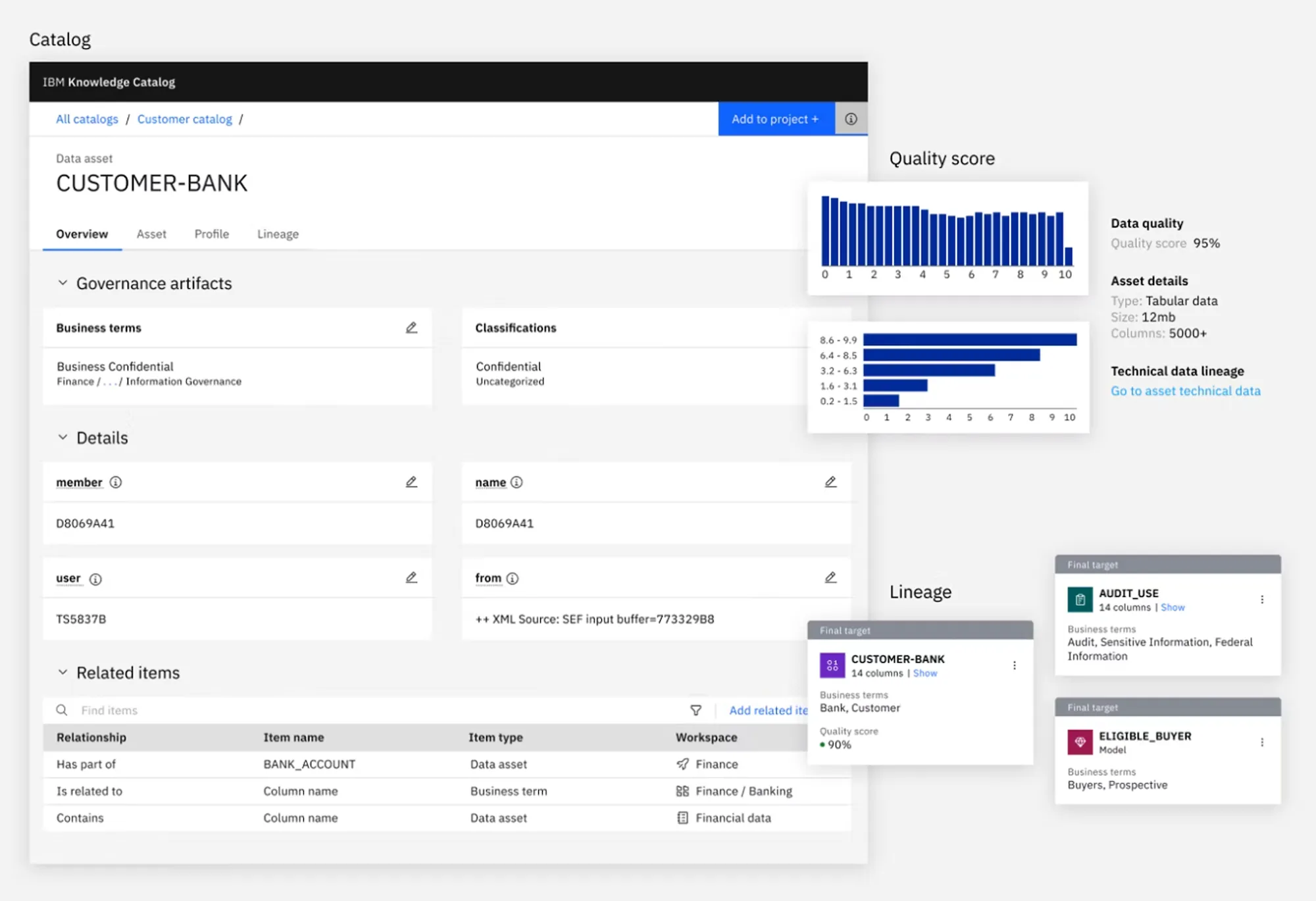This screenshot has height=901, width=1316.
Task: Open overflow menu on AUDIT_USE card
Action: pyautogui.click(x=1262, y=600)
